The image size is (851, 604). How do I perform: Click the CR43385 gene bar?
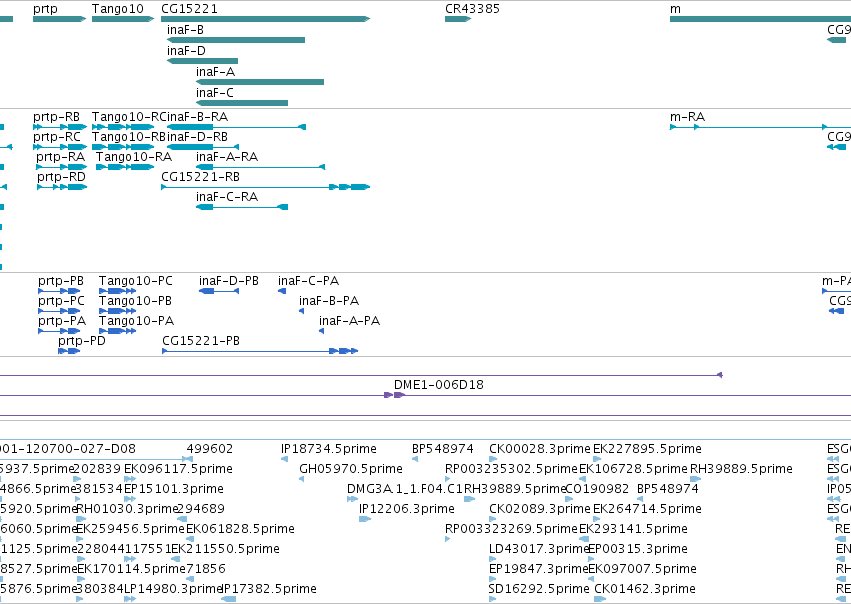click(458, 19)
